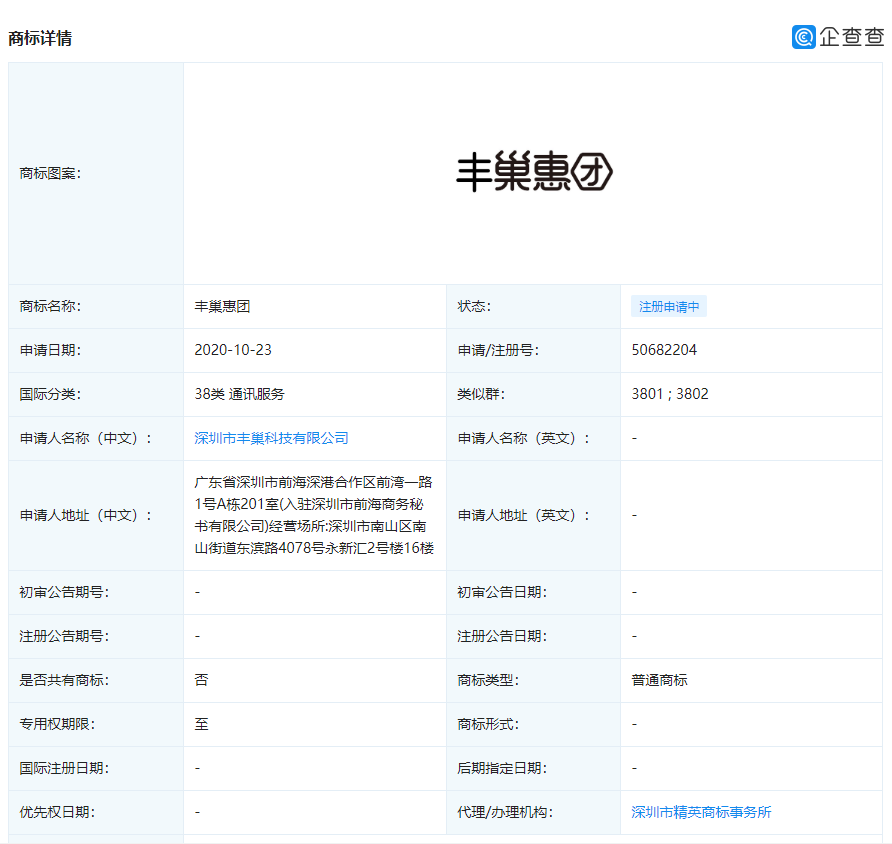Click the 后期指定日期 label

click(502, 768)
